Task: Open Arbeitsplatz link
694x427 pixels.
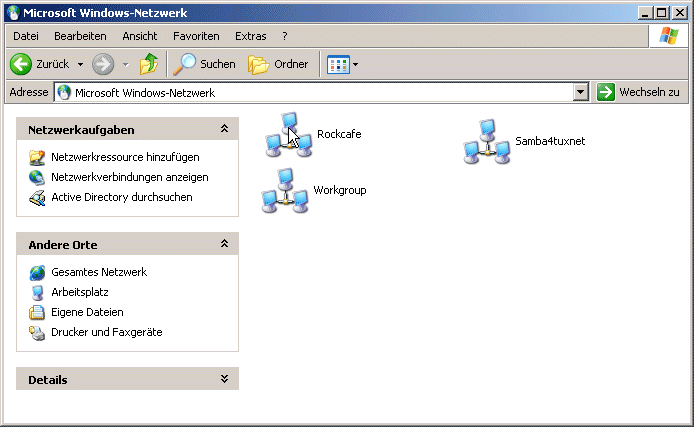Action: click(x=80, y=292)
